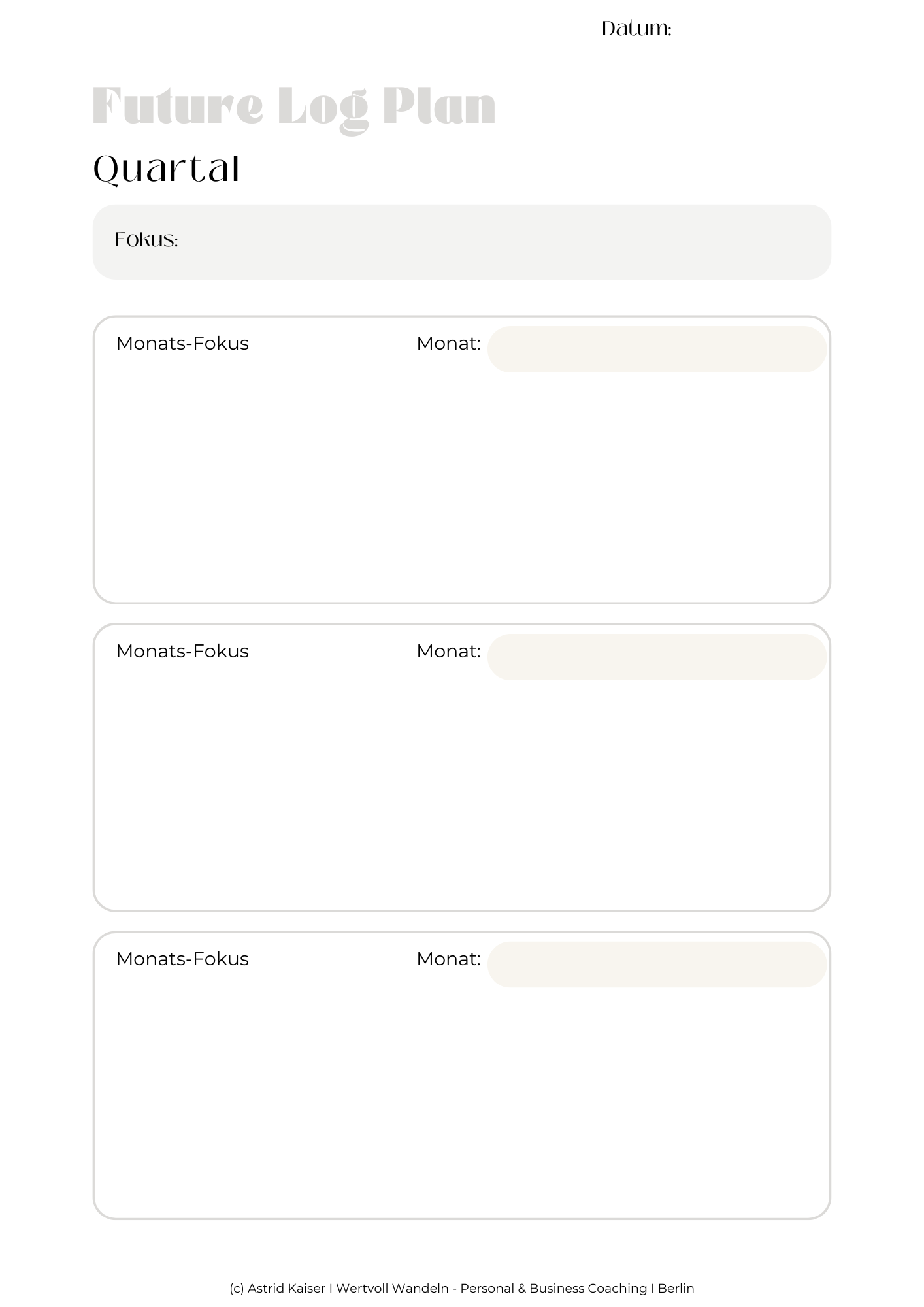Click the Datum label at top
This screenshot has width=924, height=1307.
[x=636, y=29]
